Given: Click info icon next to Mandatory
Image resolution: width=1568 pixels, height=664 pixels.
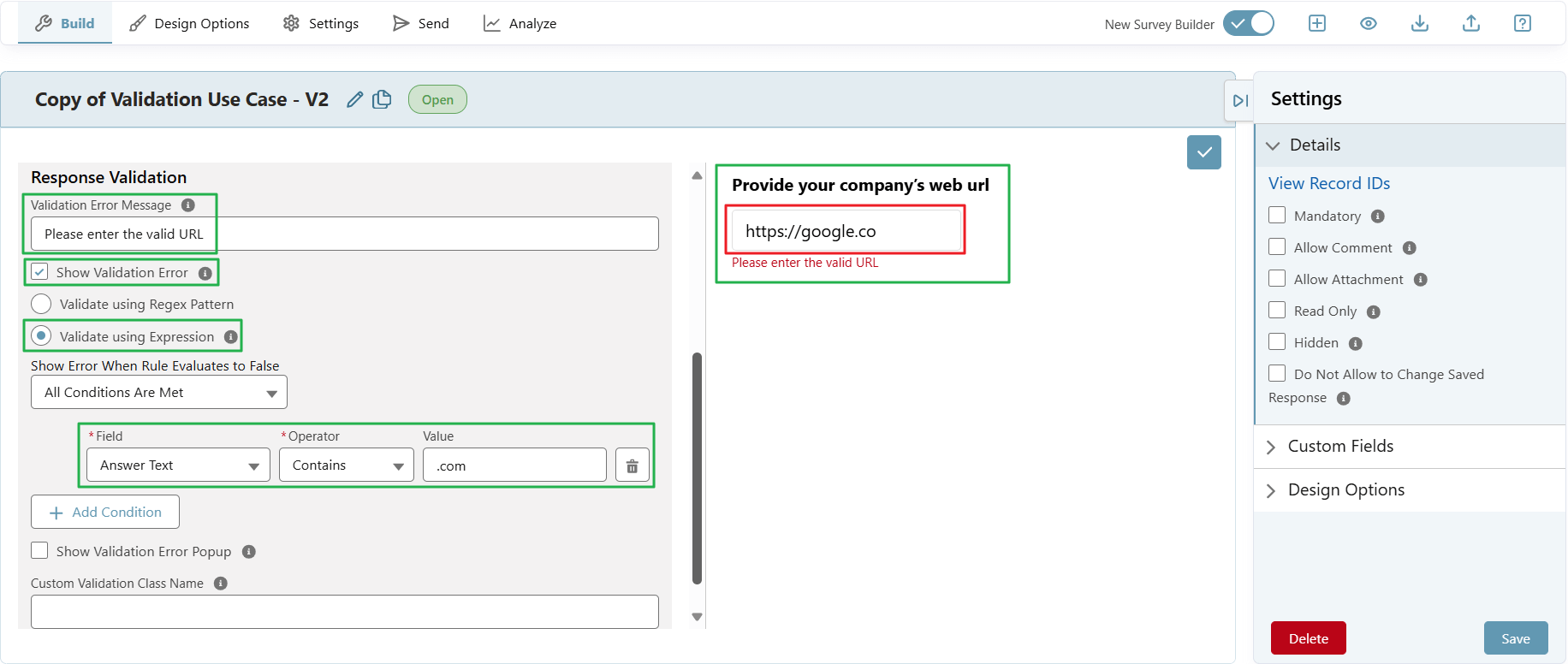Looking at the screenshot, I should 1378,216.
